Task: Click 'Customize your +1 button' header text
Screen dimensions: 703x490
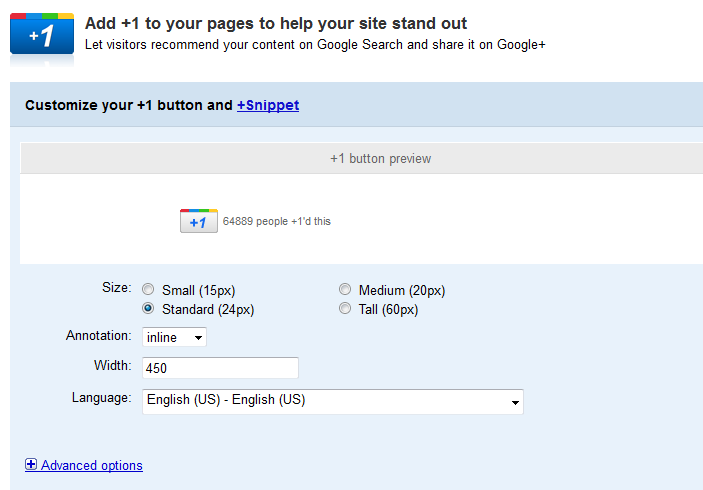Action: (129, 105)
